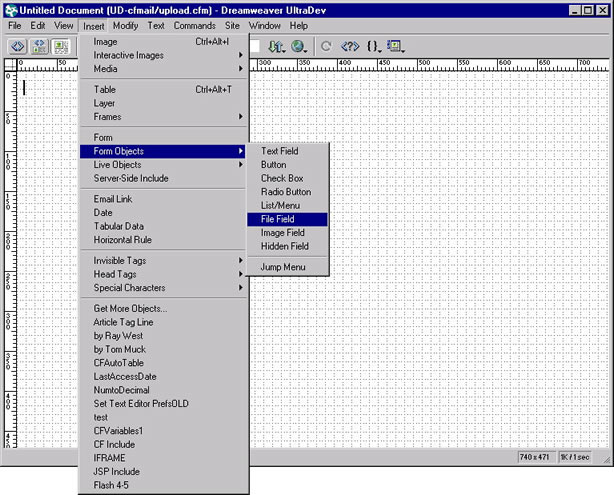Image resolution: width=614 pixels, height=495 pixels.
Task: Insert a Check Box form object
Action: [287, 178]
